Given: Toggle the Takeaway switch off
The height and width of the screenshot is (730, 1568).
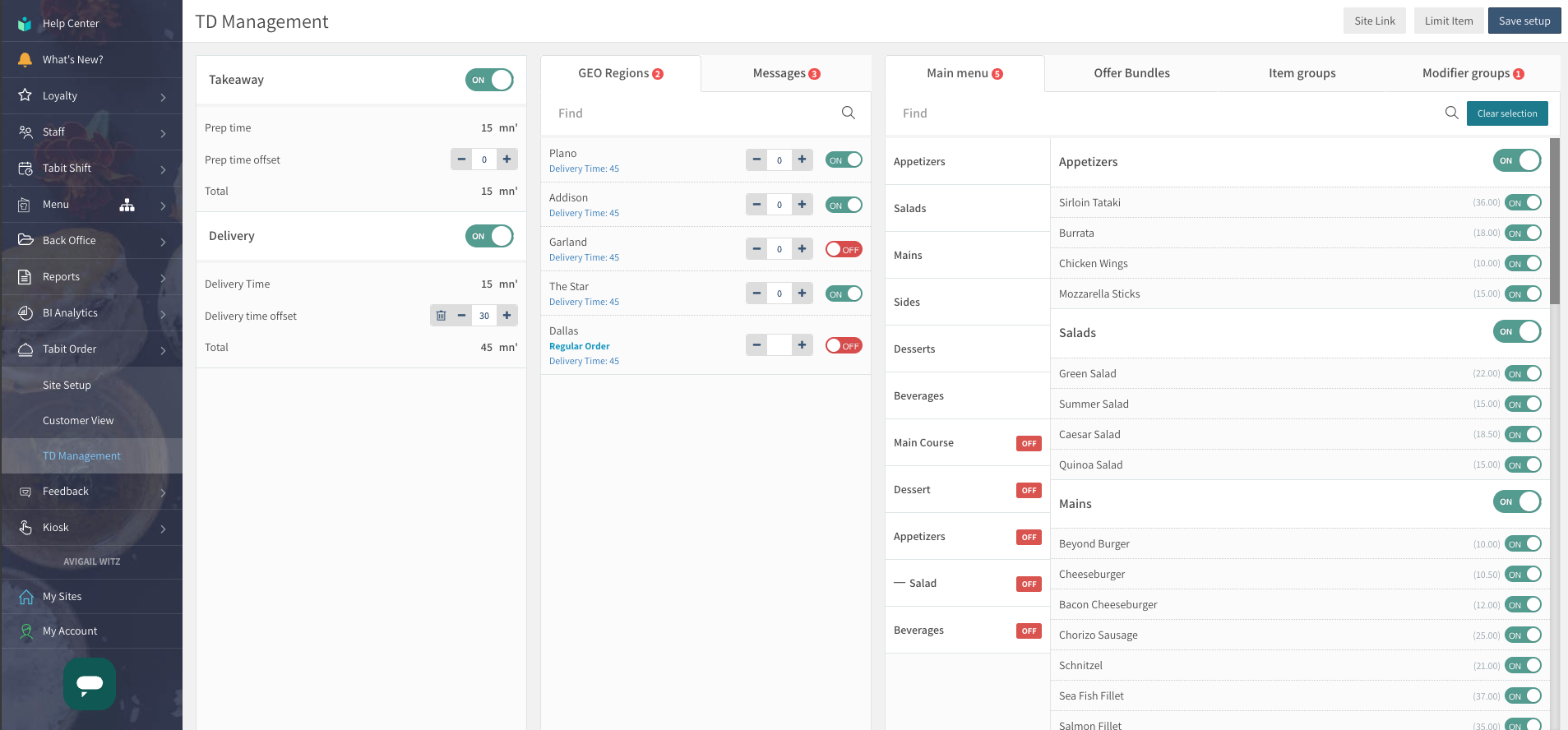Looking at the screenshot, I should [x=489, y=80].
